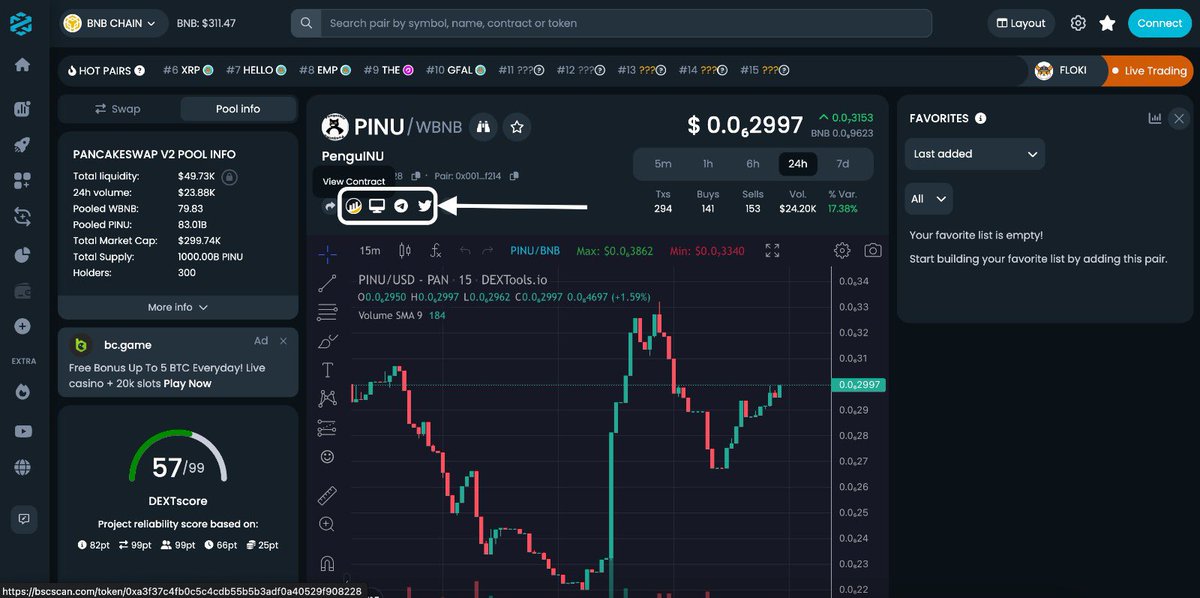Expand More info in pool panel
Screen dimensions: 1200x598
pyautogui.click(x=177, y=307)
